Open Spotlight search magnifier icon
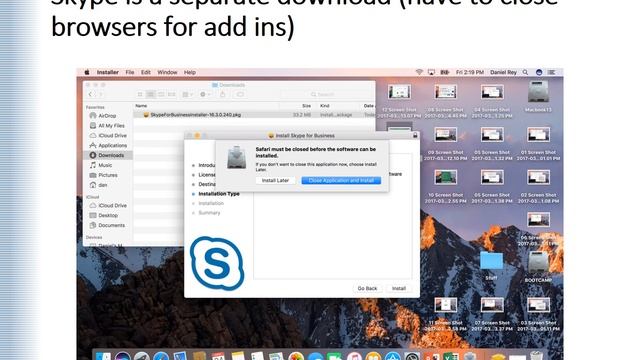Viewport: 640px width, 360px height. [x=525, y=72]
